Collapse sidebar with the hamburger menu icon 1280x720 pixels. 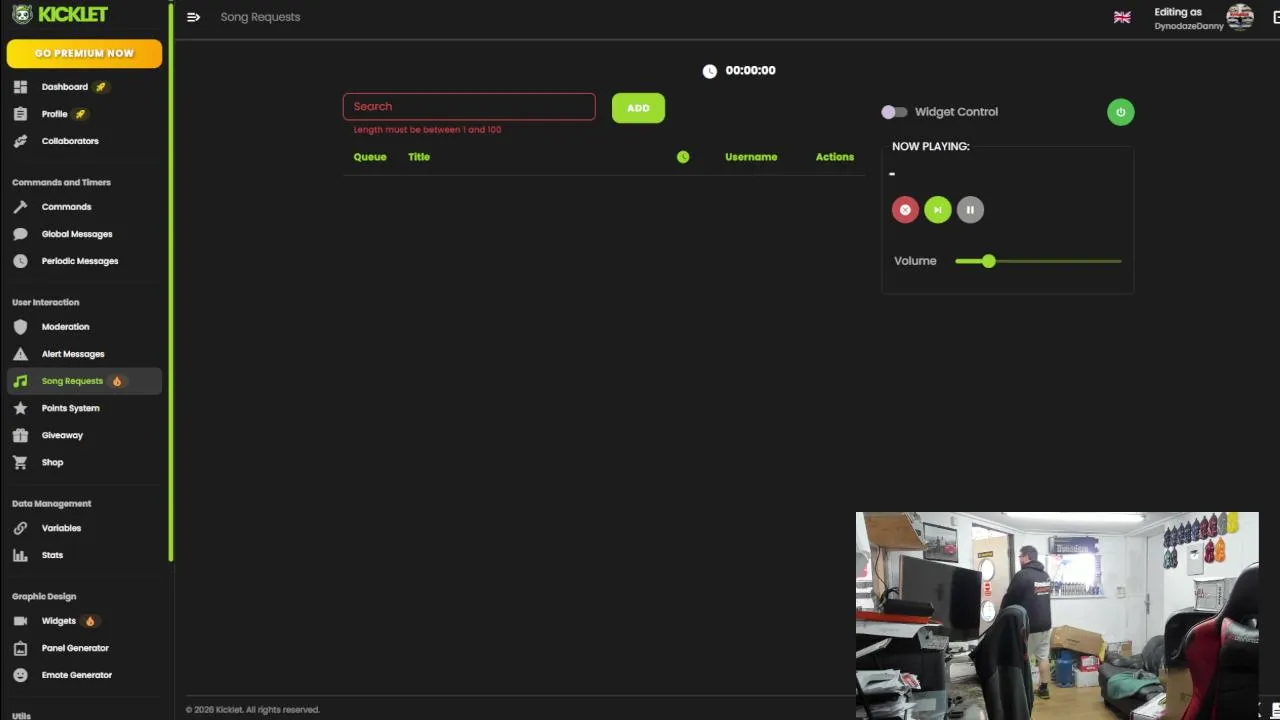point(193,17)
